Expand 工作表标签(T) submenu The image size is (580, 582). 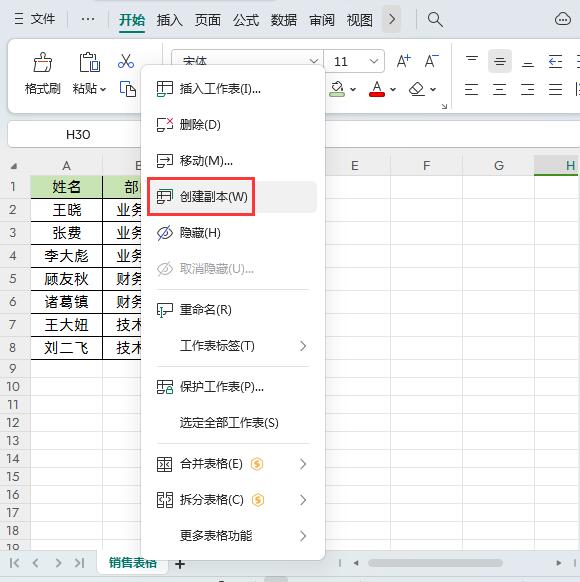[232, 346]
